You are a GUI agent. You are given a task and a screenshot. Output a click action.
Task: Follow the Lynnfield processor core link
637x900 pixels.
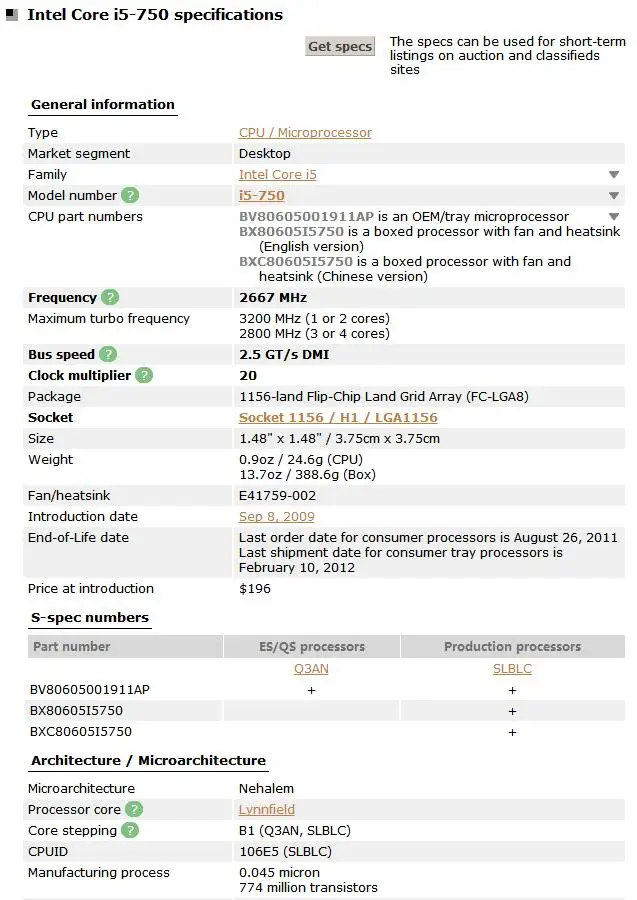point(267,809)
